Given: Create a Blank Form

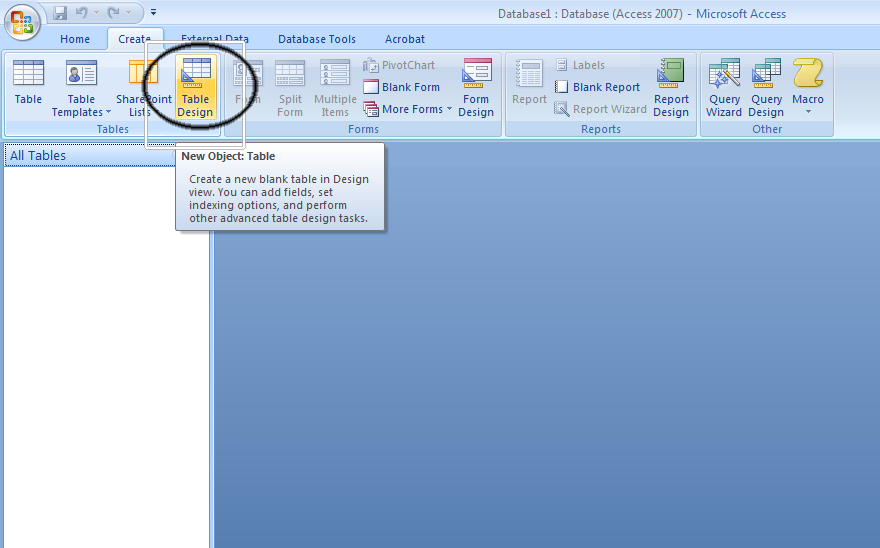Looking at the screenshot, I should 402,87.
